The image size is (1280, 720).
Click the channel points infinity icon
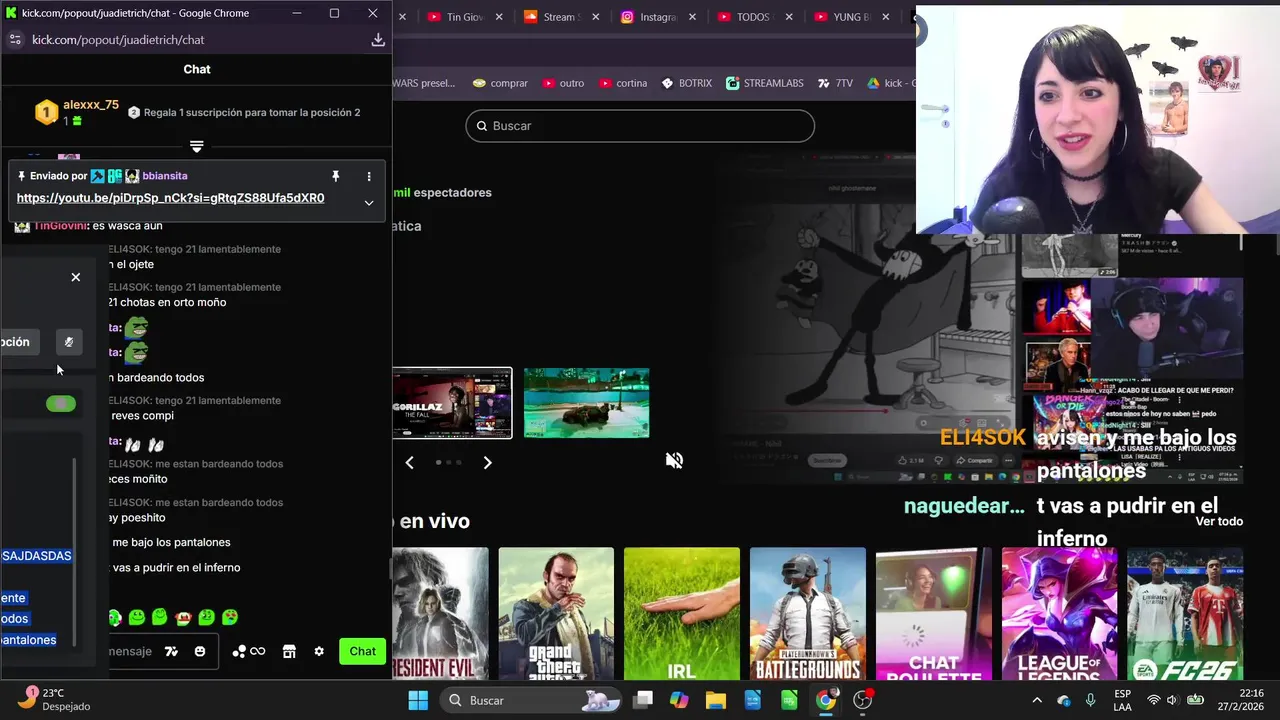coord(257,651)
